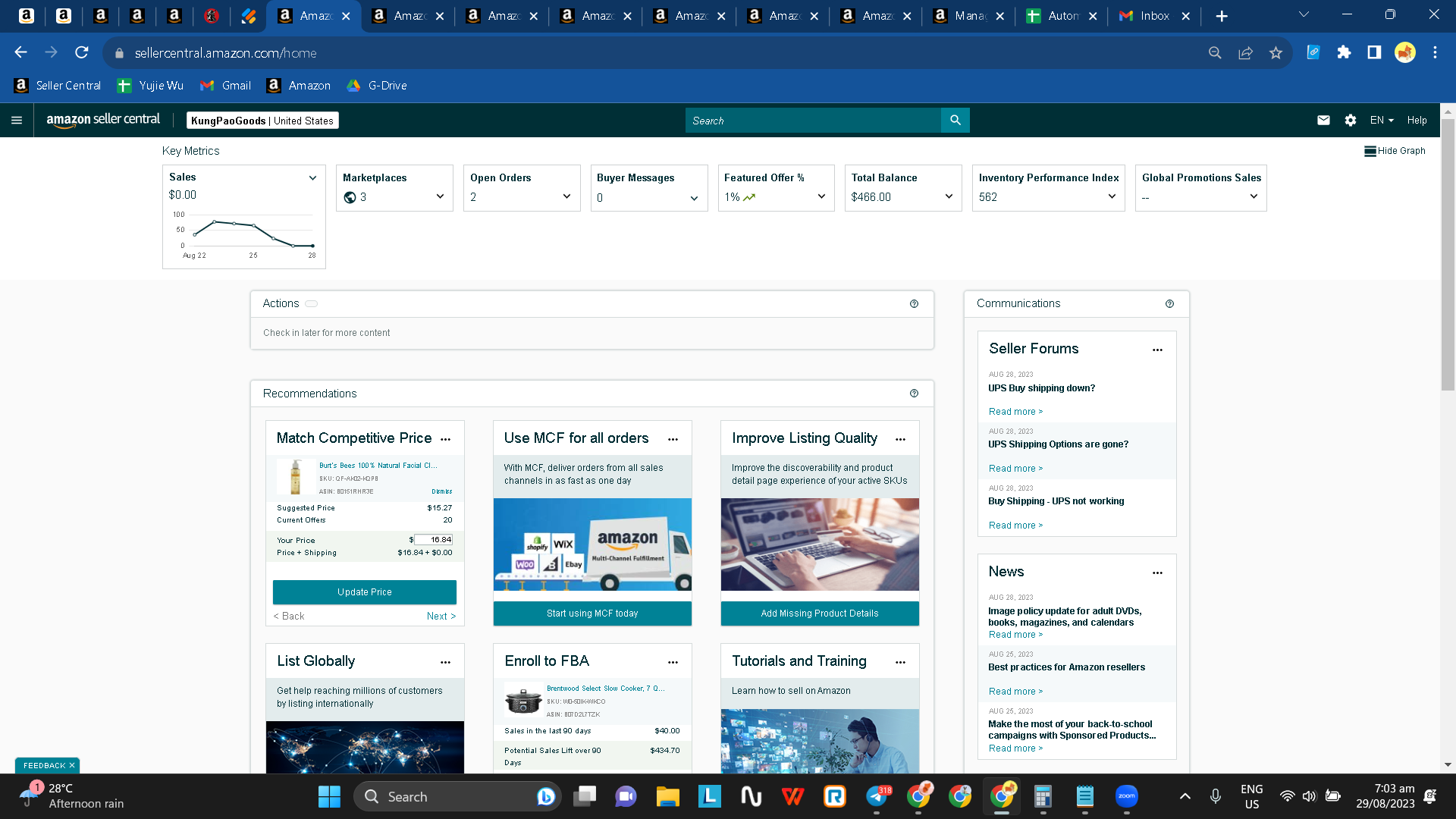Open the messages envelope icon
1456x819 pixels.
click(1323, 121)
